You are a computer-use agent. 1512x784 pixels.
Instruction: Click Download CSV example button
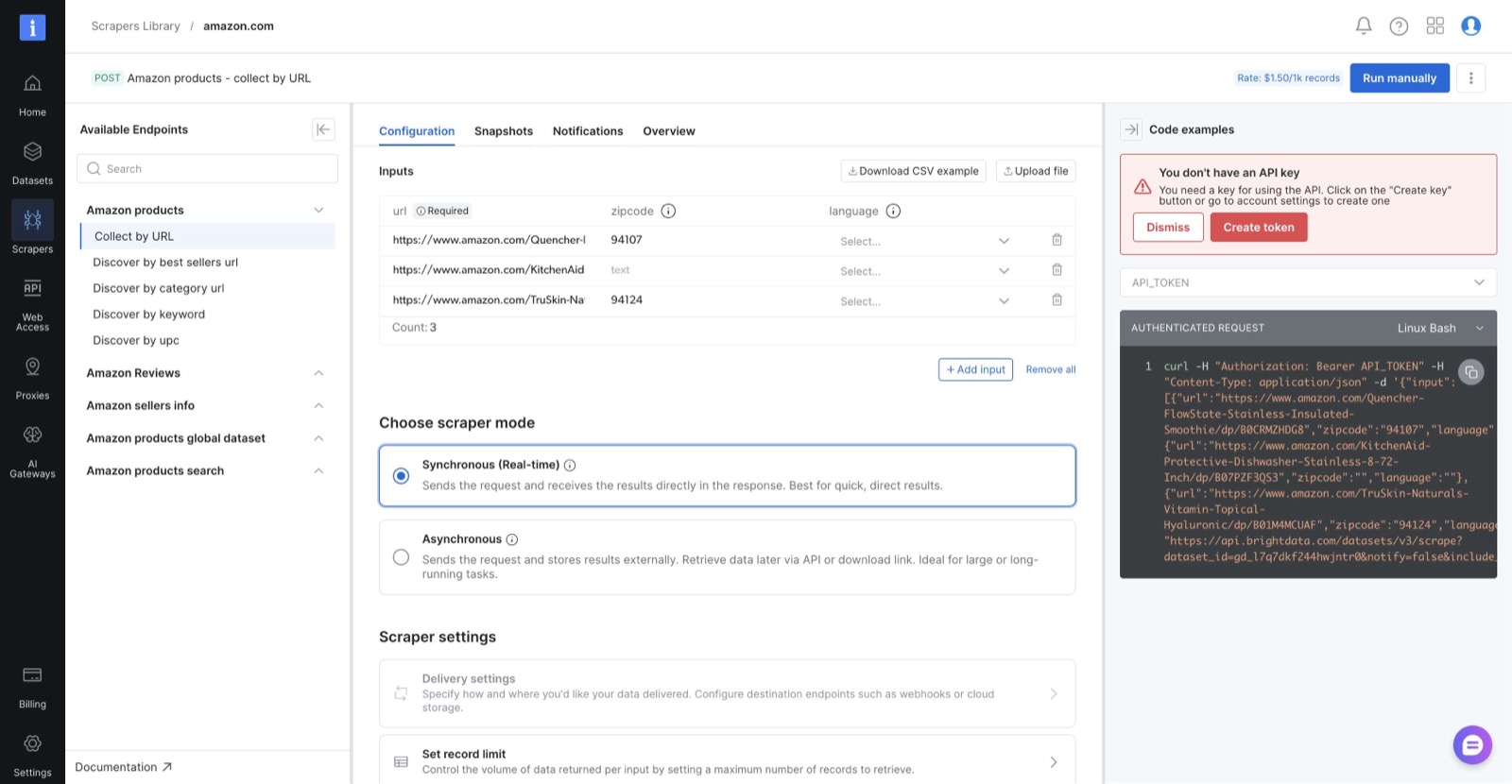click(913, 171)
